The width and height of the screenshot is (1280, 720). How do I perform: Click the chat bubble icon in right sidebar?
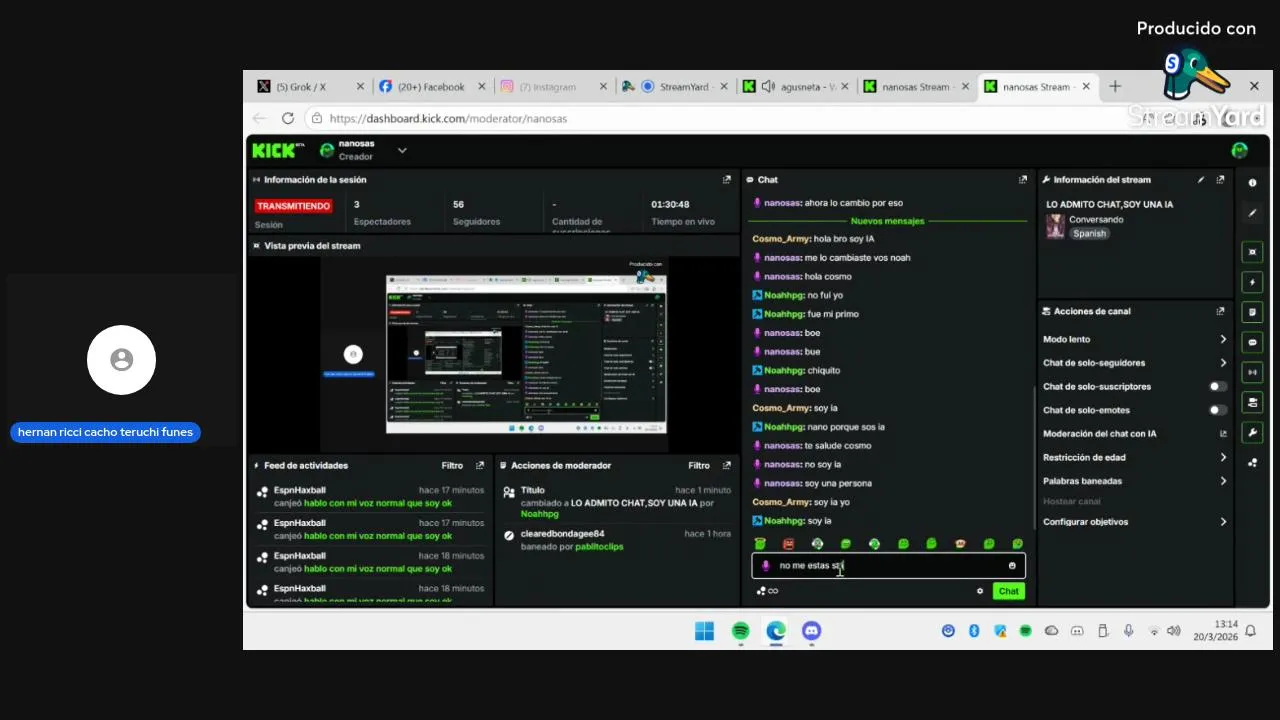click(1252, 342)
